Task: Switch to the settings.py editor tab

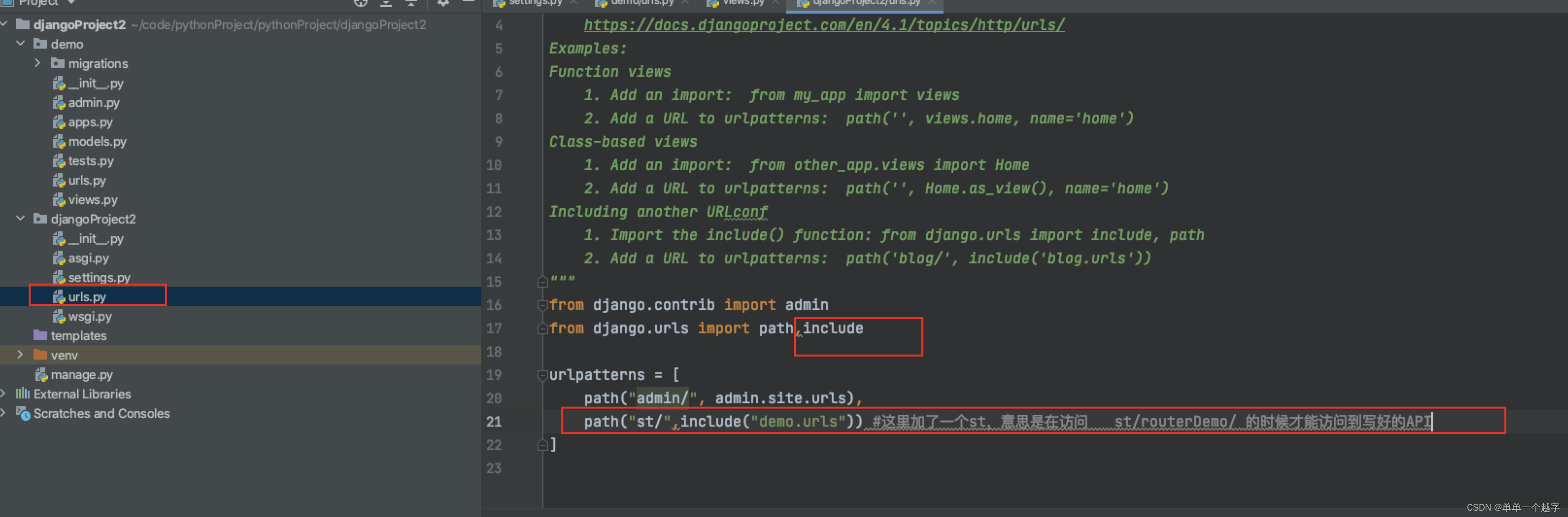Action: pos(536,3)
